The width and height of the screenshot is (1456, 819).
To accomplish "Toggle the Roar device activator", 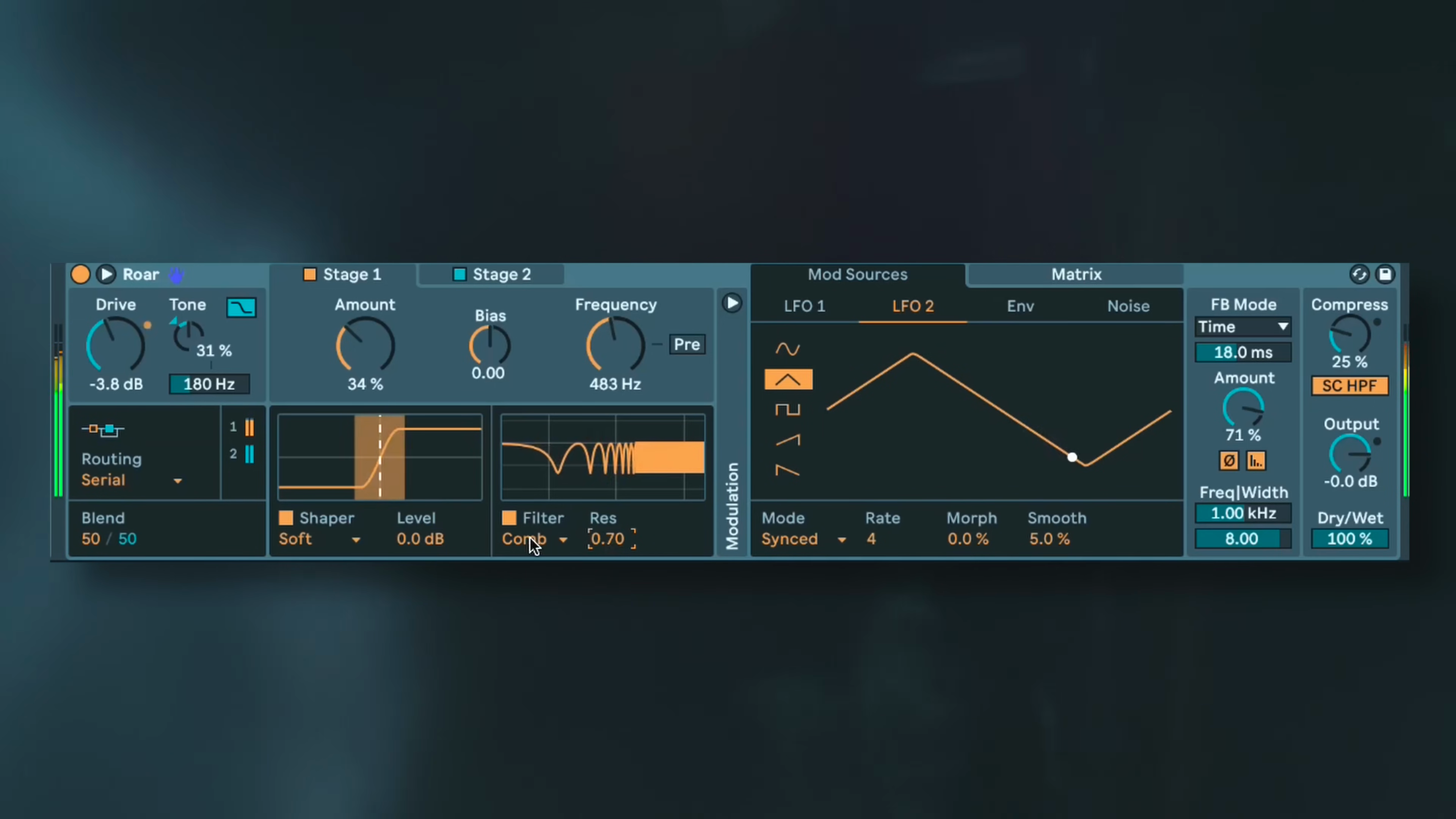I will [x=80, y=275].
